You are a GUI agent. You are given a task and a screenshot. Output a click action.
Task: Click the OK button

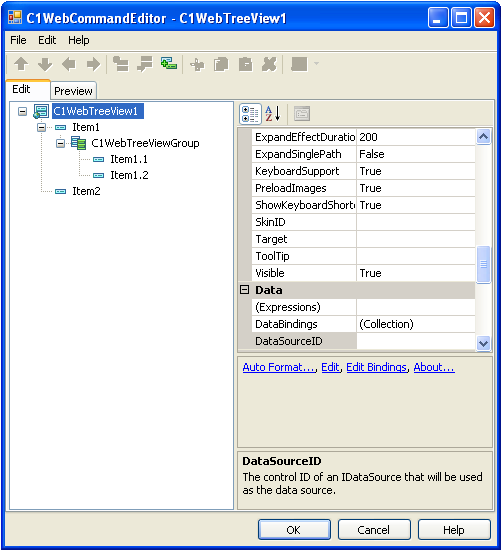(x=294, y=530)
